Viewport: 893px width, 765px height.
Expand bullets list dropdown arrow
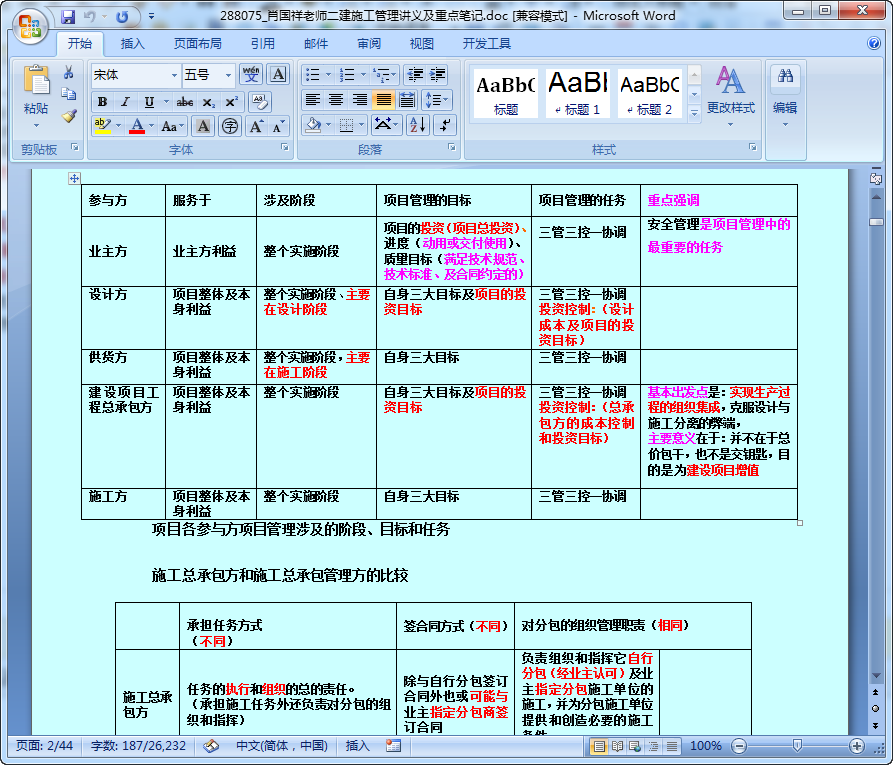pos(328,75)
